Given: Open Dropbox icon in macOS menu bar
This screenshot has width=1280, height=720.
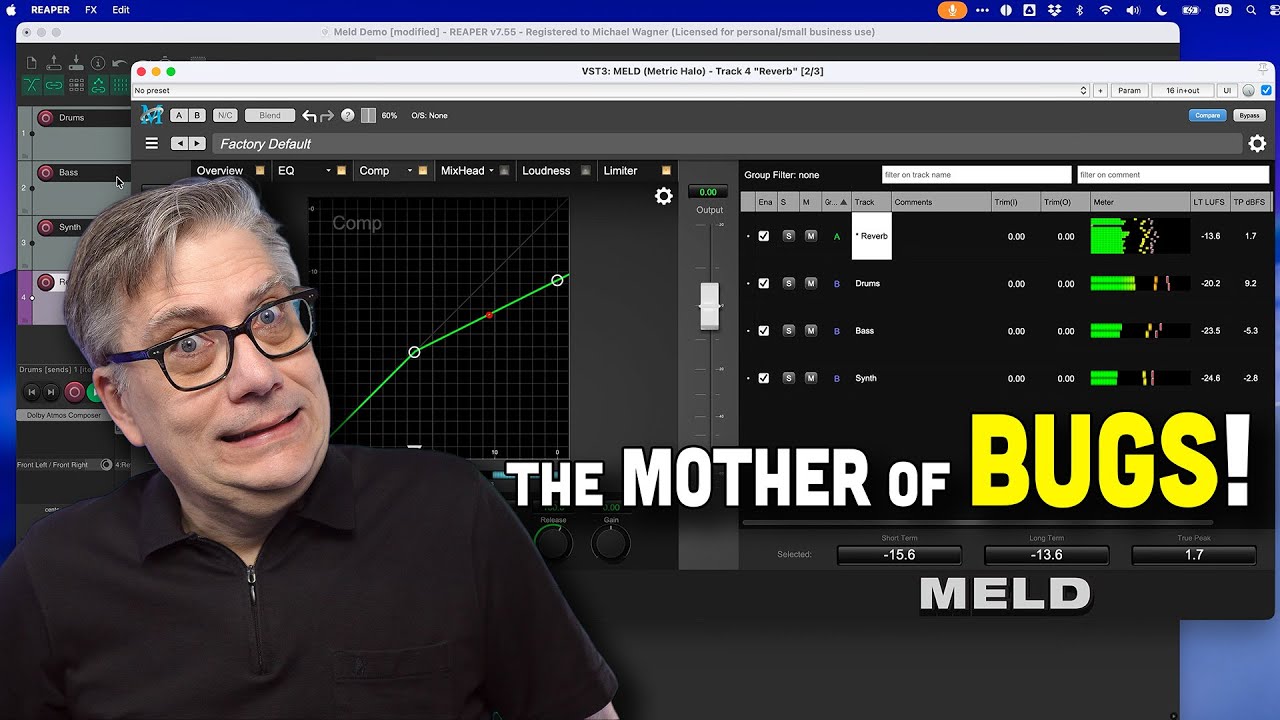Looking at the screenshot, I should coord(1054,10).
